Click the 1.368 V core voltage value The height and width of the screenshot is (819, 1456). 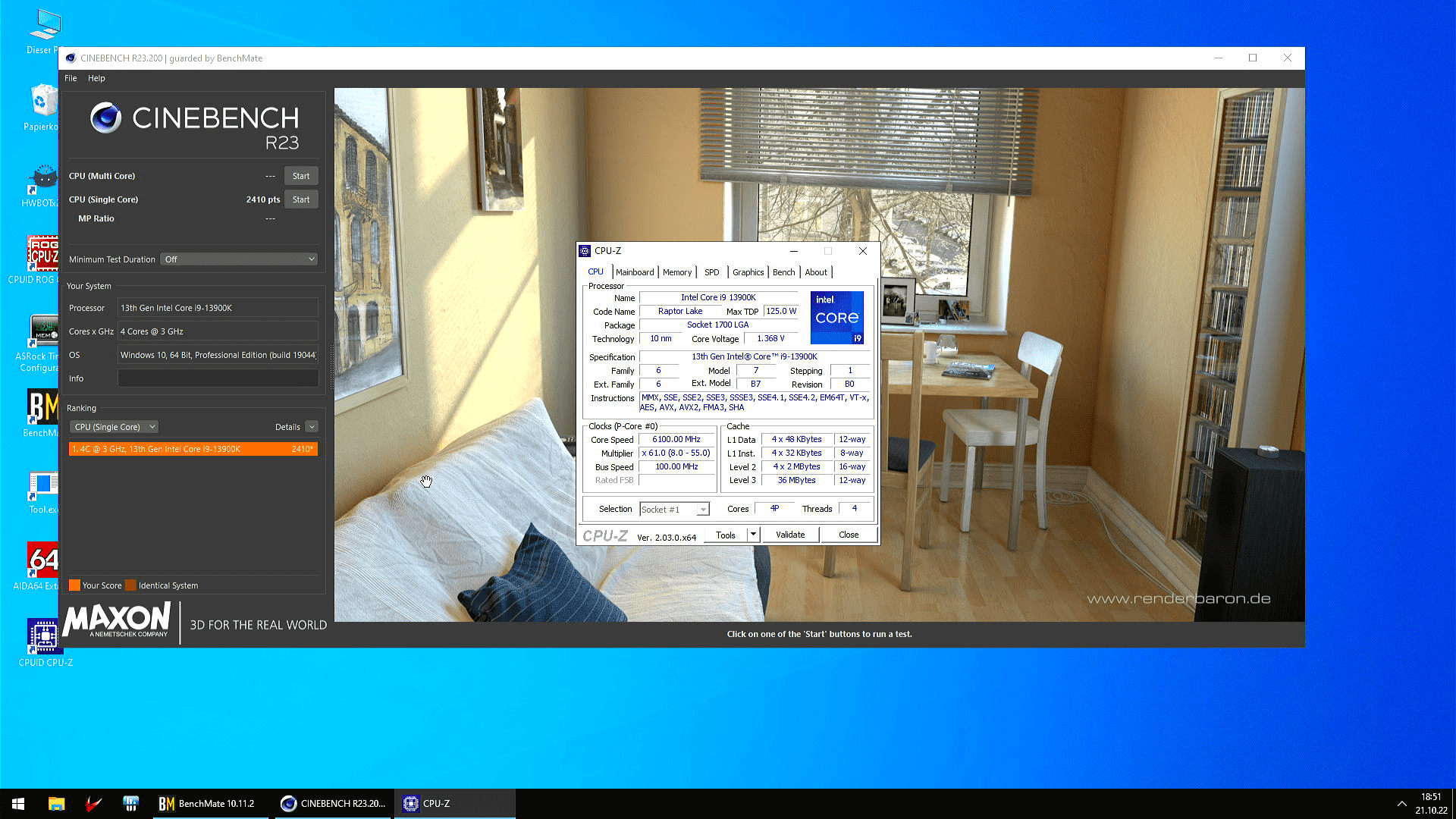pyautogui.click(x=770, y=339)
